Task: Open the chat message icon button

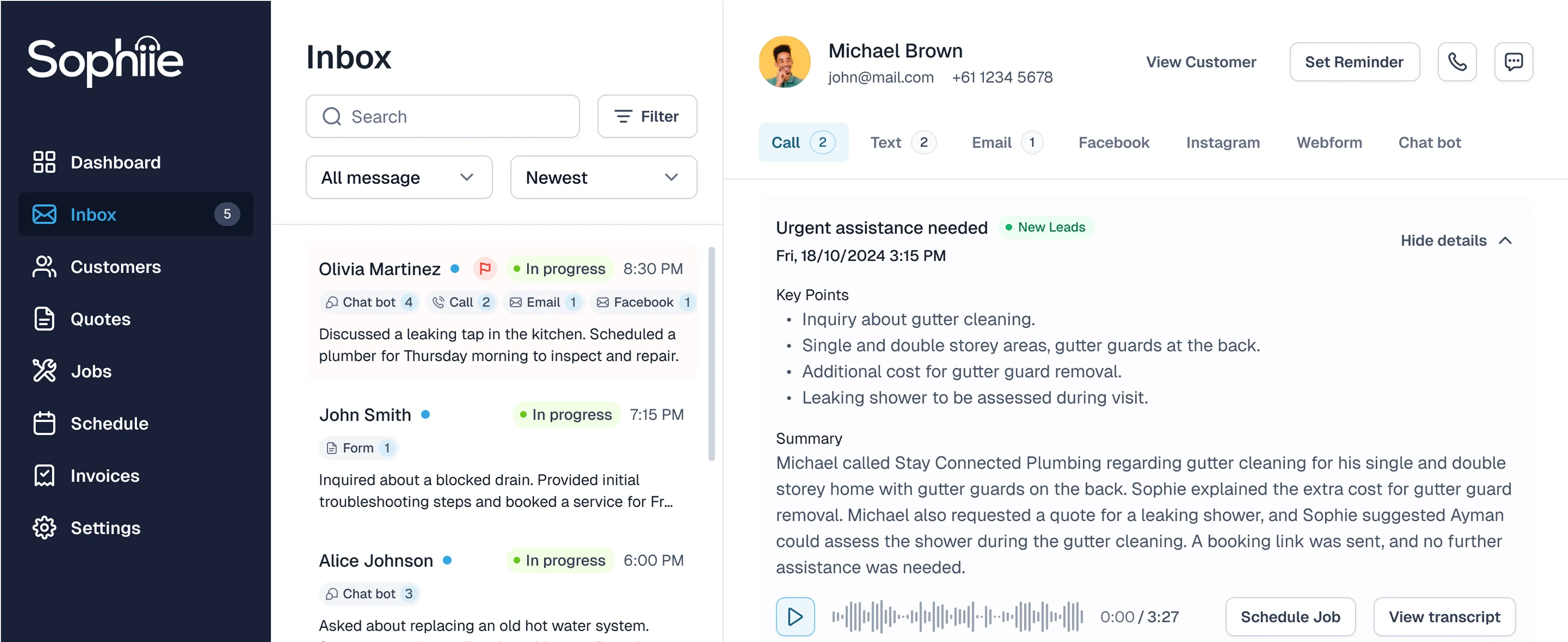Action: 1513,61
